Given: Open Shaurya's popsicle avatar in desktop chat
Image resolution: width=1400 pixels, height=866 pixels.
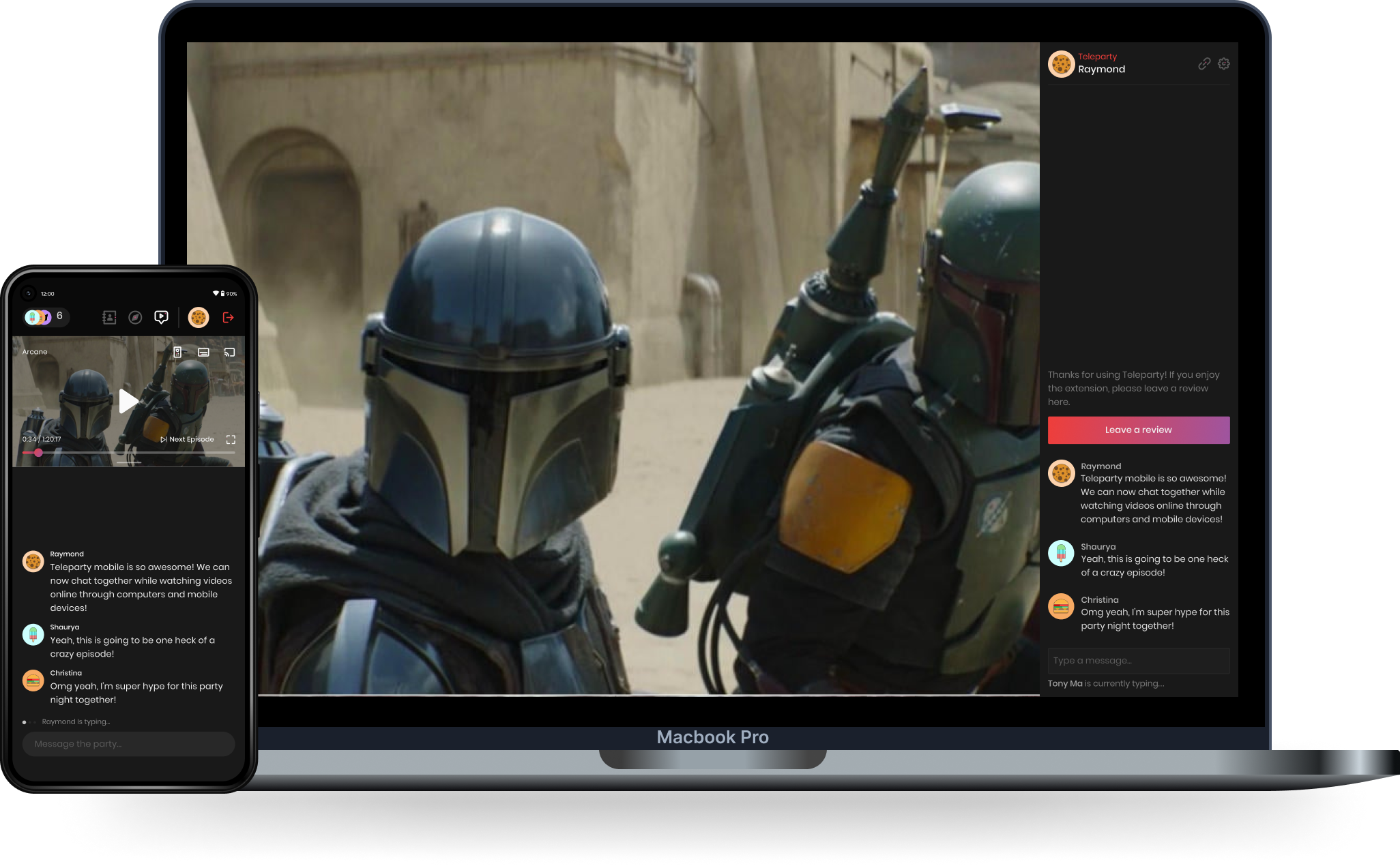Looking at the screenshot, I should pyautogui.click(x=1062, y=553).
